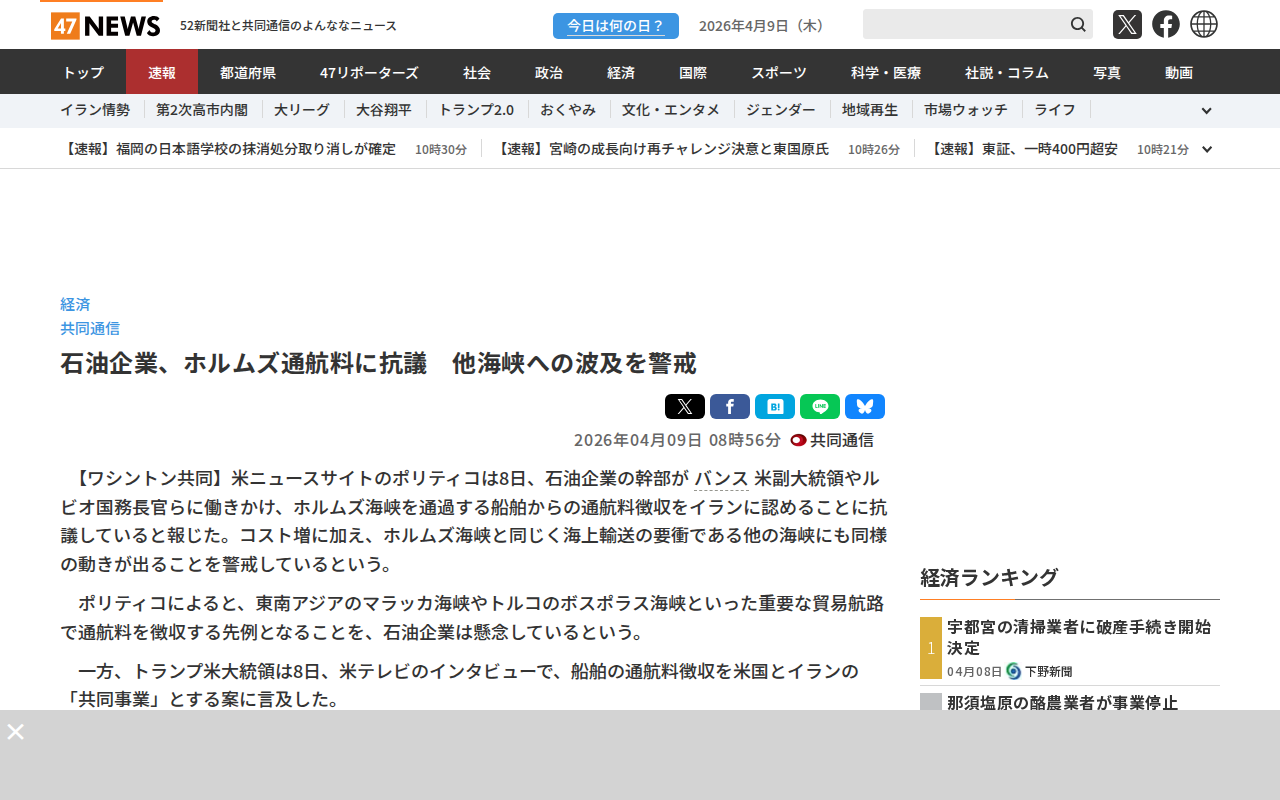Click the 経済 category link above headline
Viewport: 1280px width, 800px height.
[75, 304]
